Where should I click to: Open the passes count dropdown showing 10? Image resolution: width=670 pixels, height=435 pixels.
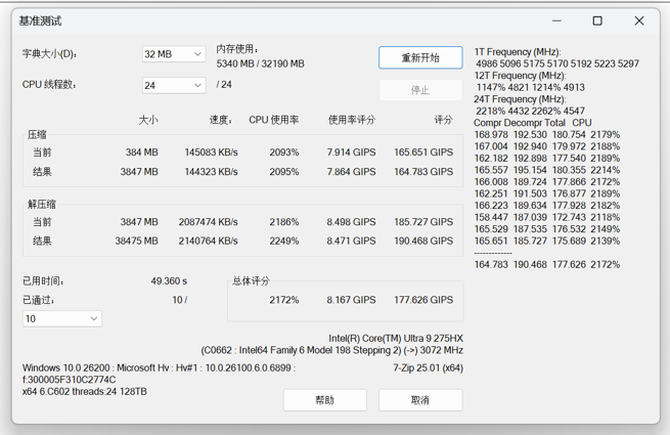coord(62,318)
